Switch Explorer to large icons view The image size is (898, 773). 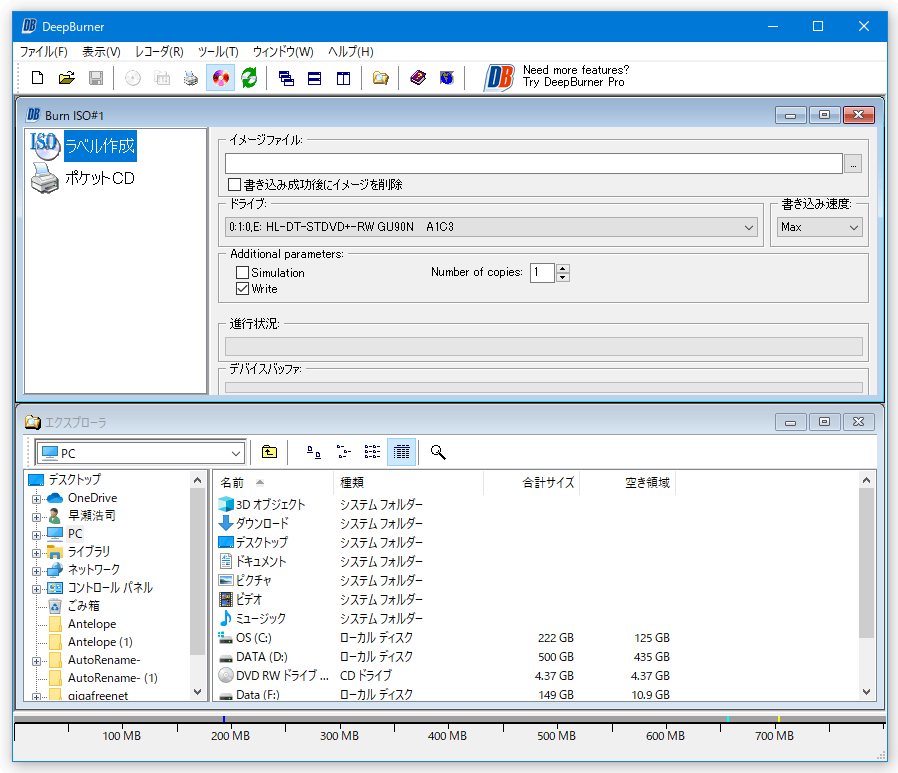[x=314, y=452]
